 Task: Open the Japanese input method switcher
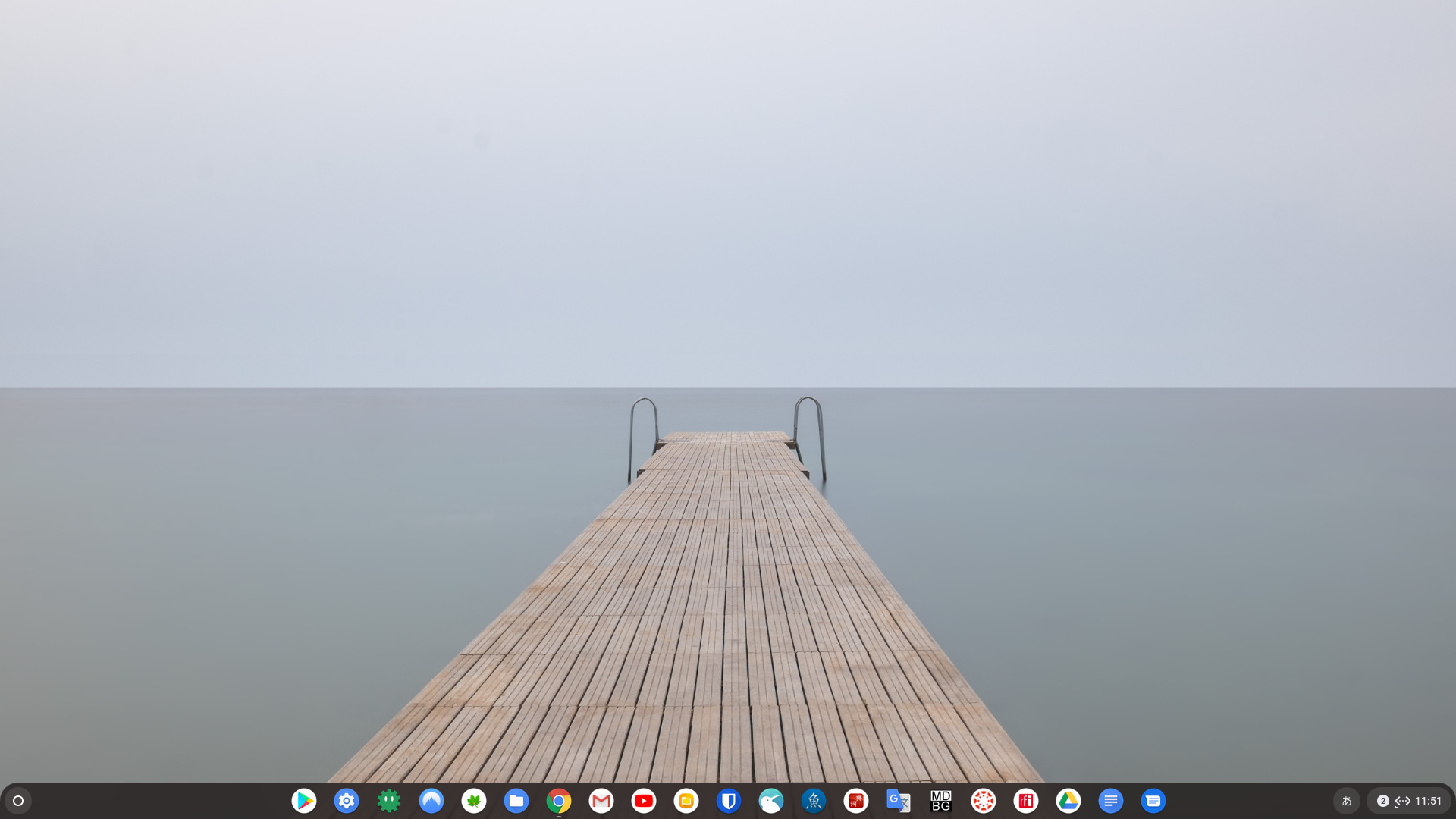click(1347, 801)
